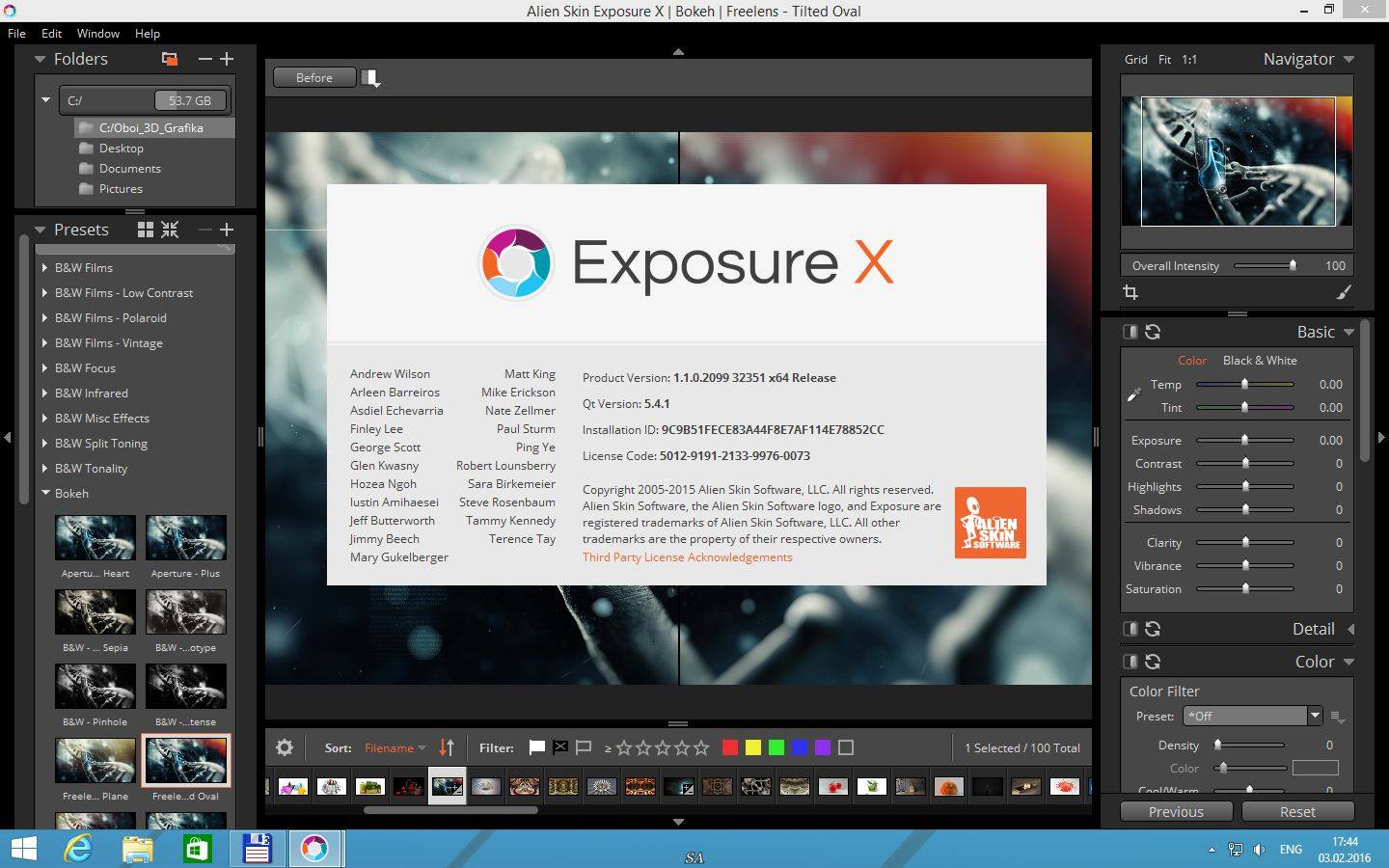
Task: Reset the Basic panel with circular arrows
Action: click(1153, 332)
